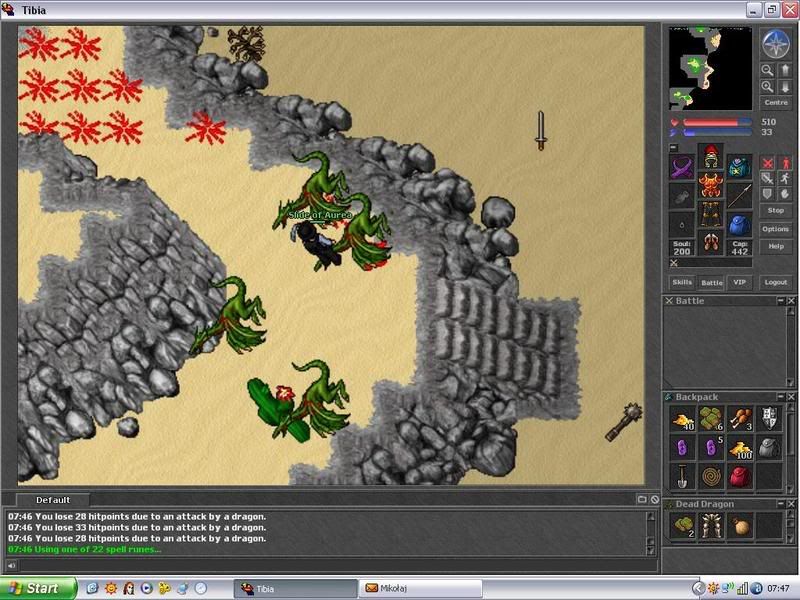The width and height of the screenshot is (800, 600).
Task: Collapse the inventory with the small minus button
Action: [x=673, y=147]
